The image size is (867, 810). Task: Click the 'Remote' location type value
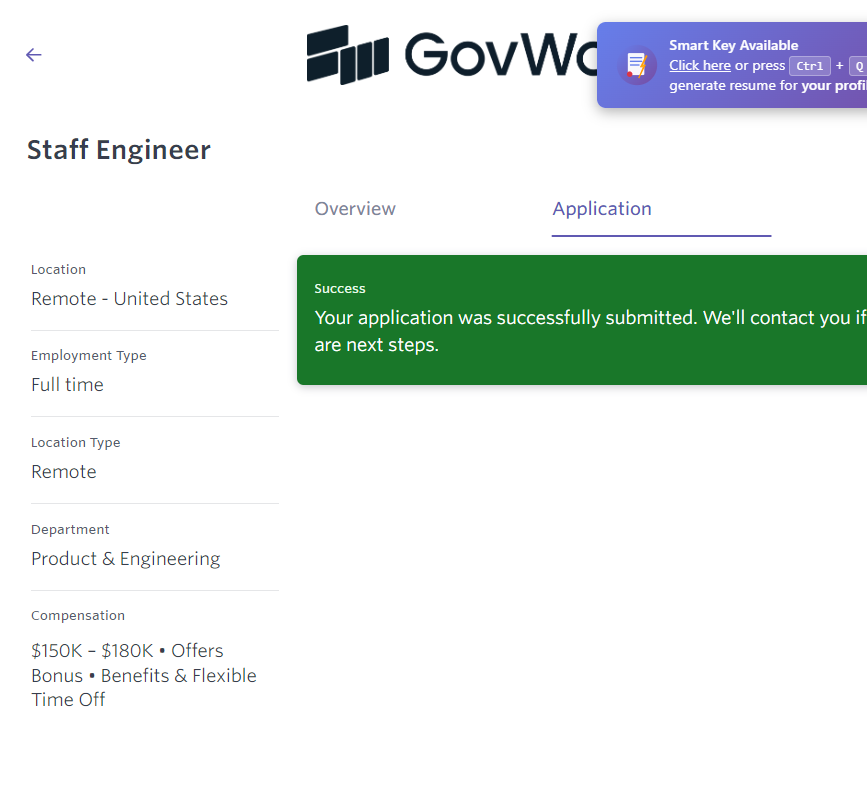click(x=64, y=472)
